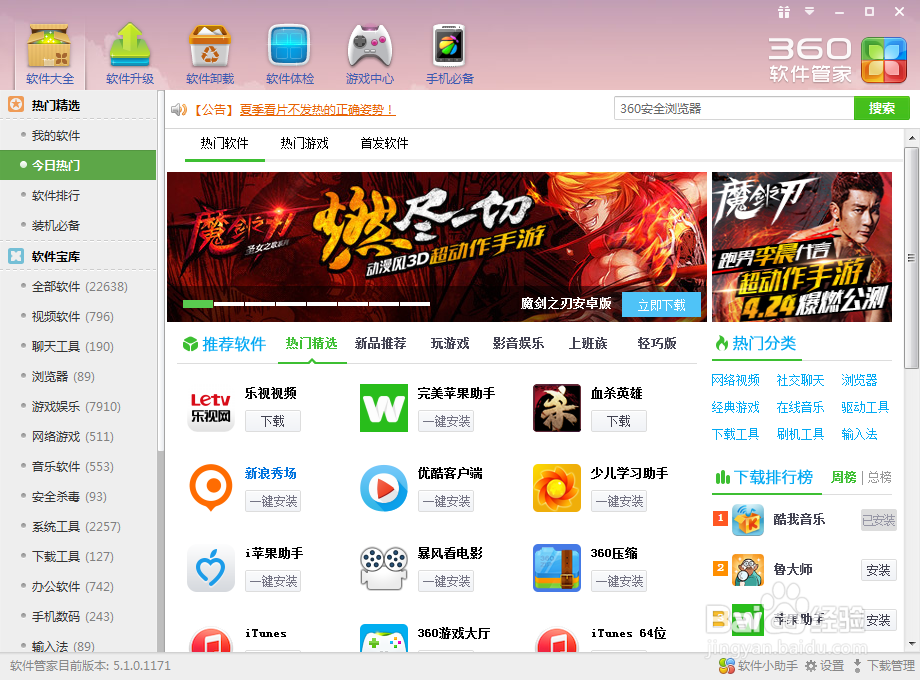Click 一键安装 for 完美苹果助手
920x680 pixels.
pyautogui.click(x=446, y=421)
